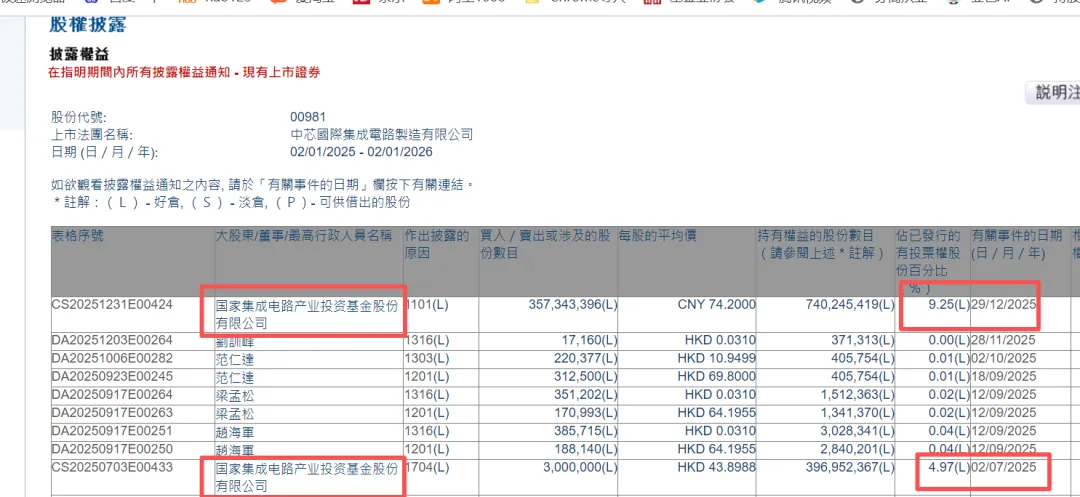
Task: Click shares held value 1,512,363(L)
Action: (859, 395)
